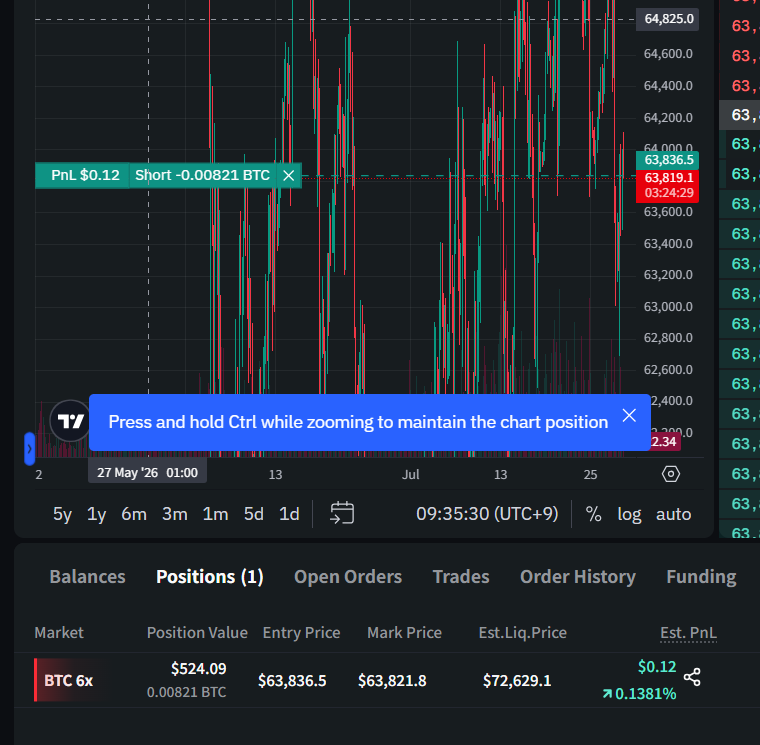The image size is (760, 745).
Task: Click the Est. PnL column header
Action: click(x=688, y=633)
